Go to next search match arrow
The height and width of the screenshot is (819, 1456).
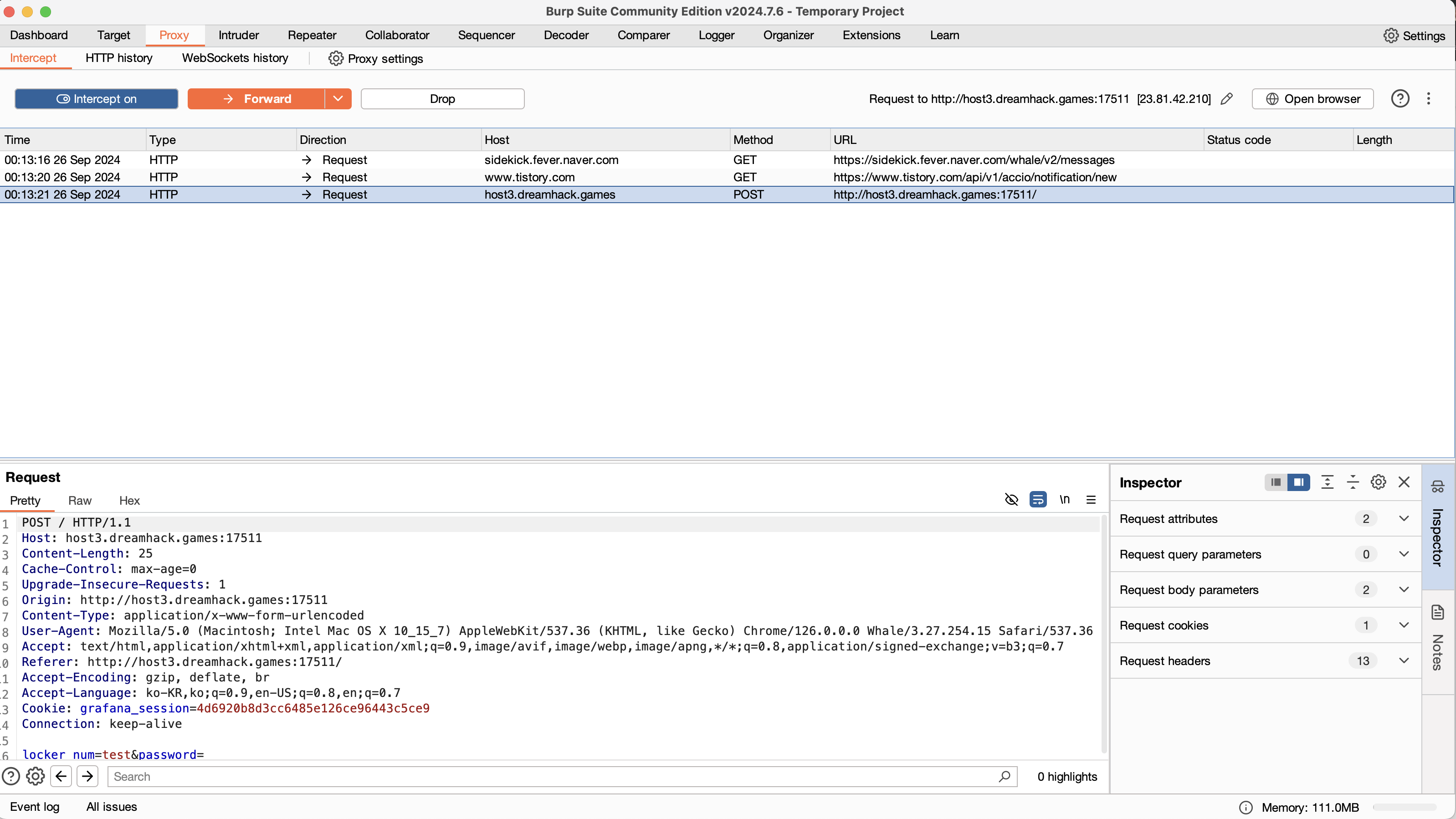click(x=87, y=776)
